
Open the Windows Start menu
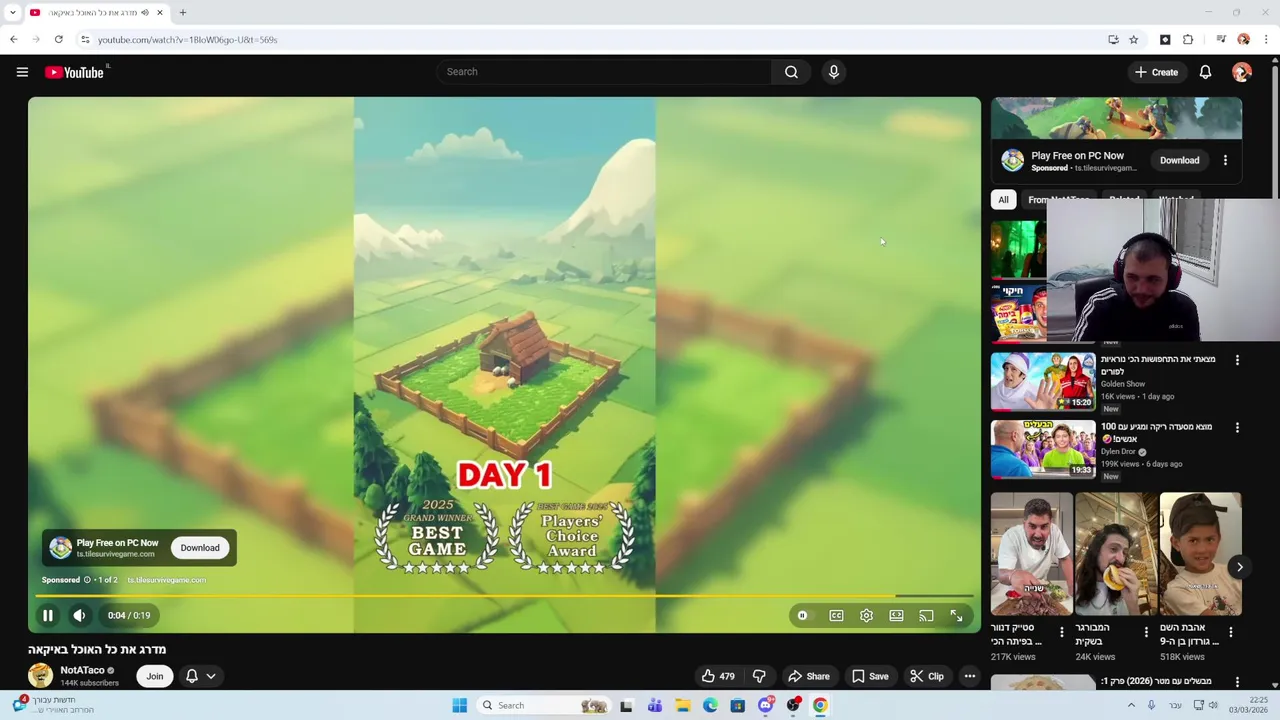pos(459,705)
